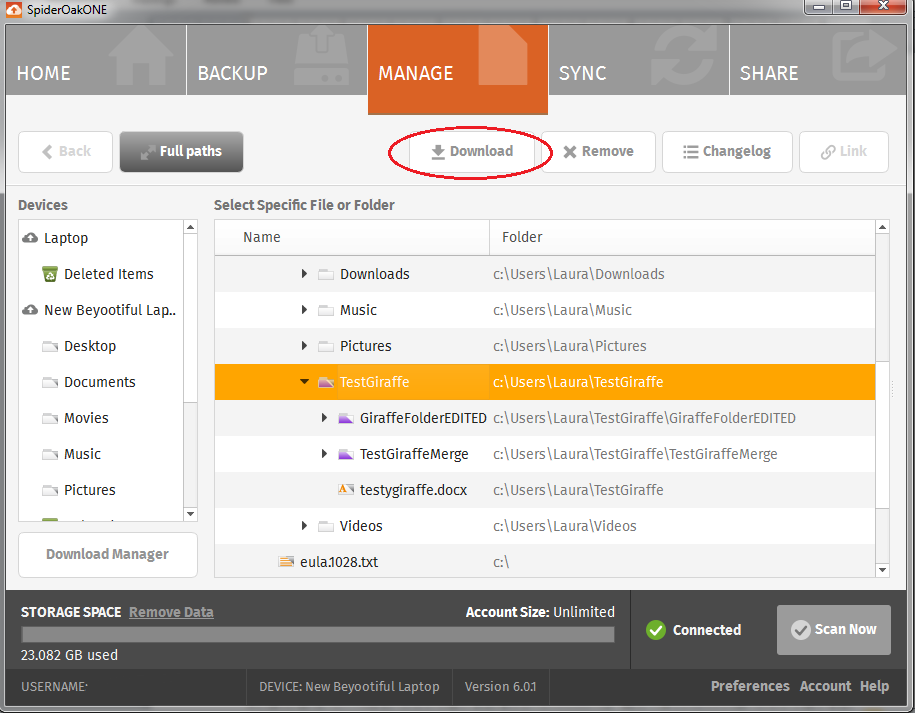Open Preferences

click(750, 686)
